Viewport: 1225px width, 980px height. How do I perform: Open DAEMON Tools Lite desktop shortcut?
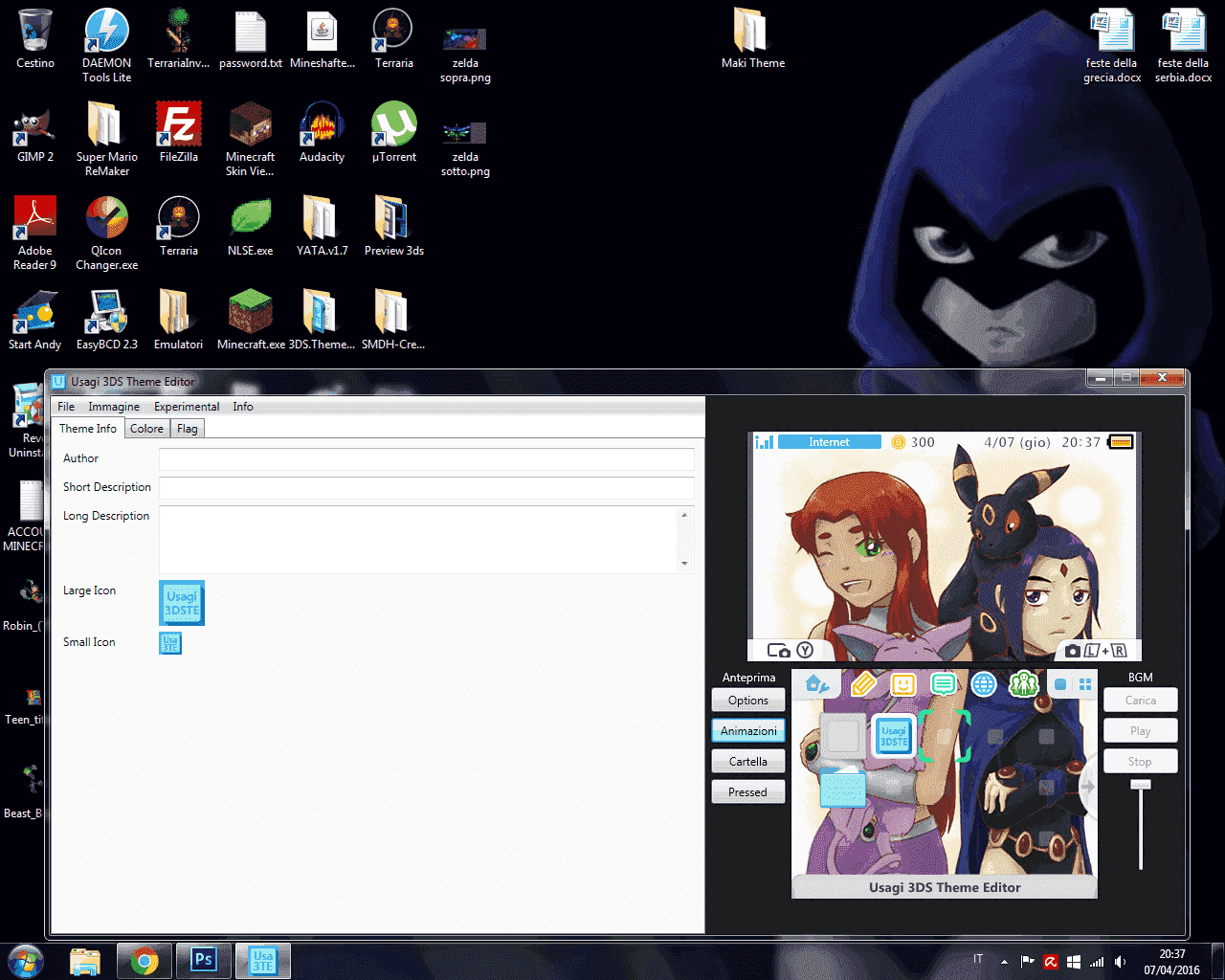point(107,45)
